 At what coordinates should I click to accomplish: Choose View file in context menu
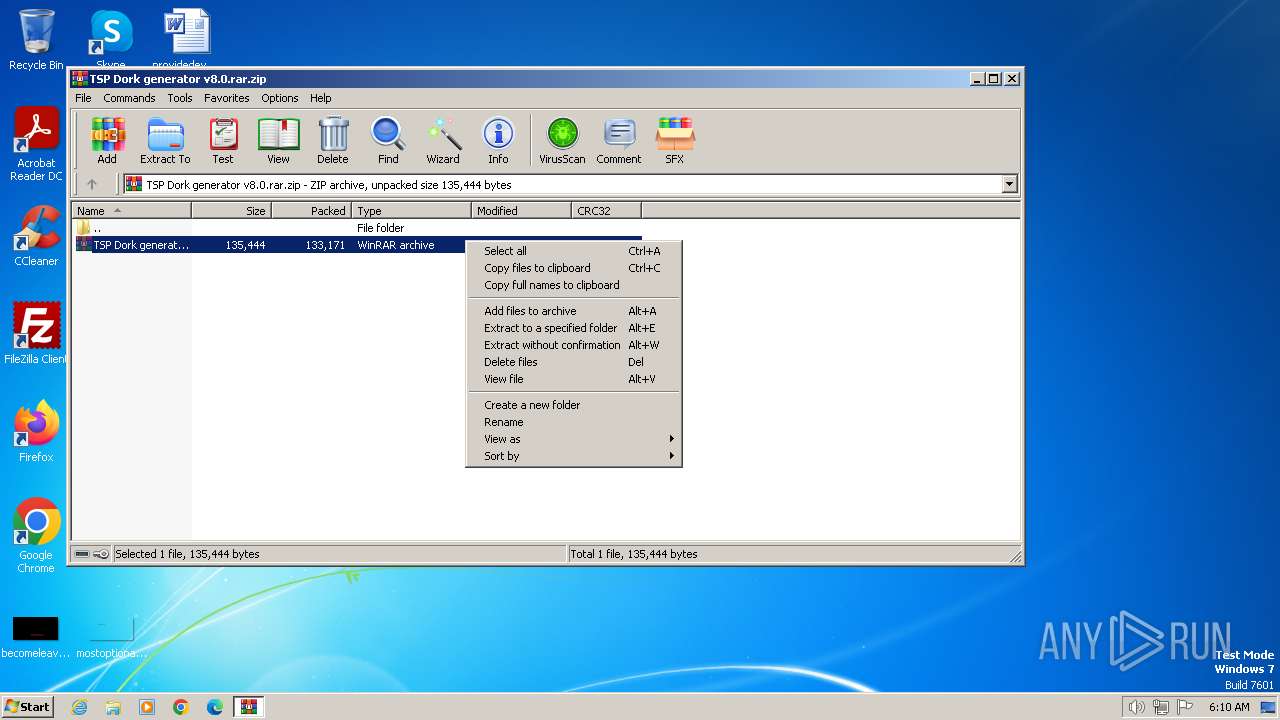(x=574, y=379)
